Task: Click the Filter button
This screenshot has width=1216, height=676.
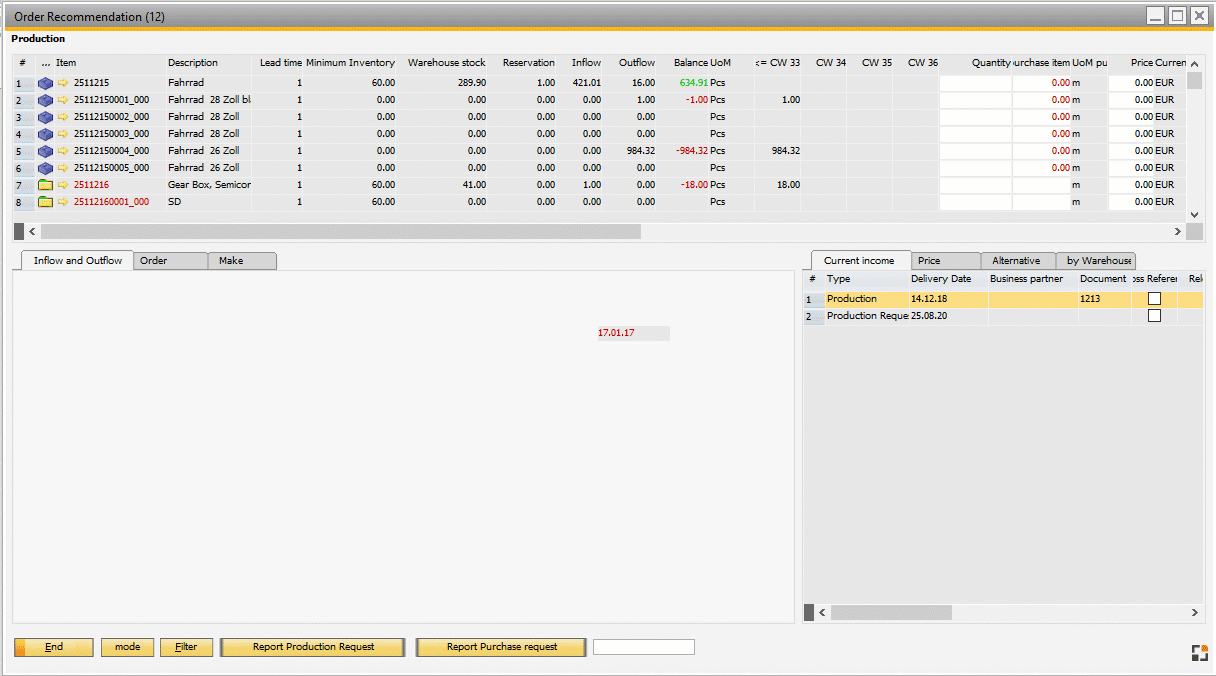Action: click(x=186, y=647)
